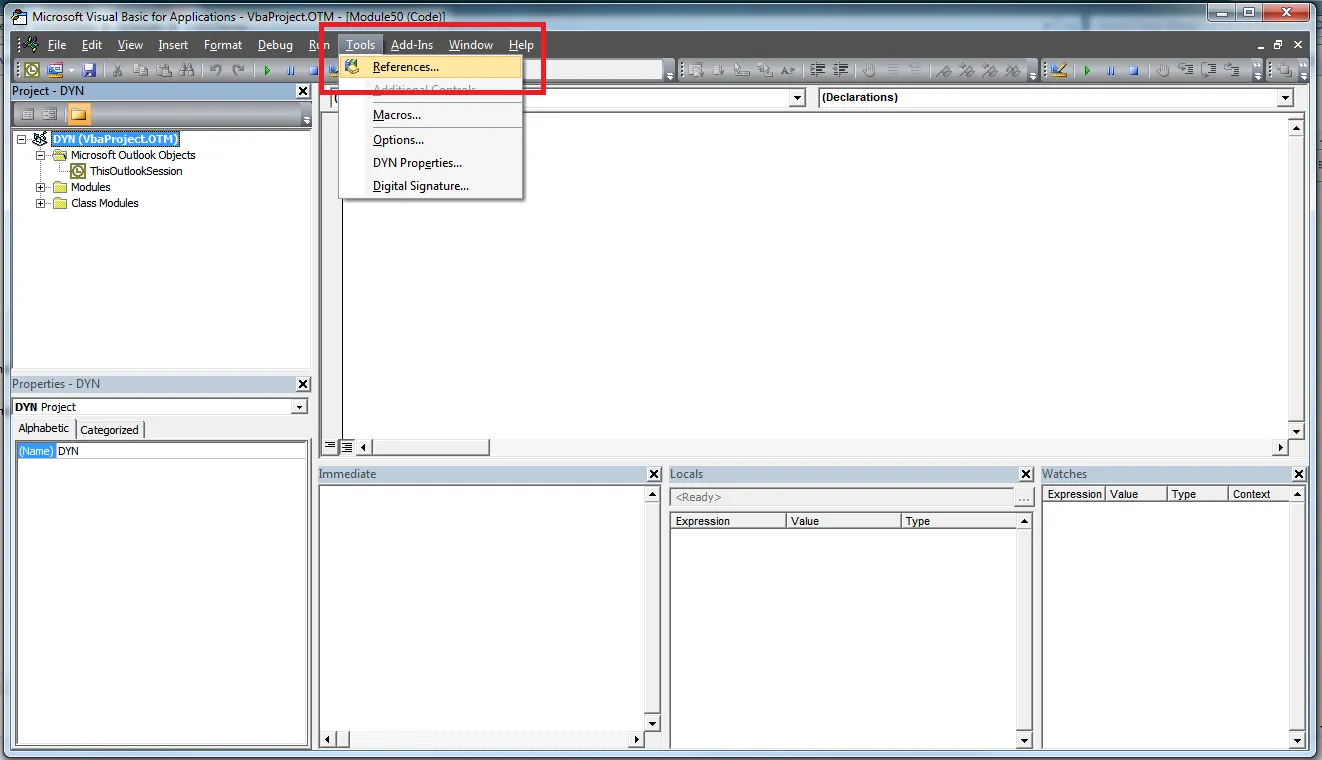The height and width of the screenshot is (760, 1322).
Task: Click the Call Stack ellipsis button in Locals
Action: tap(1023, 498)
